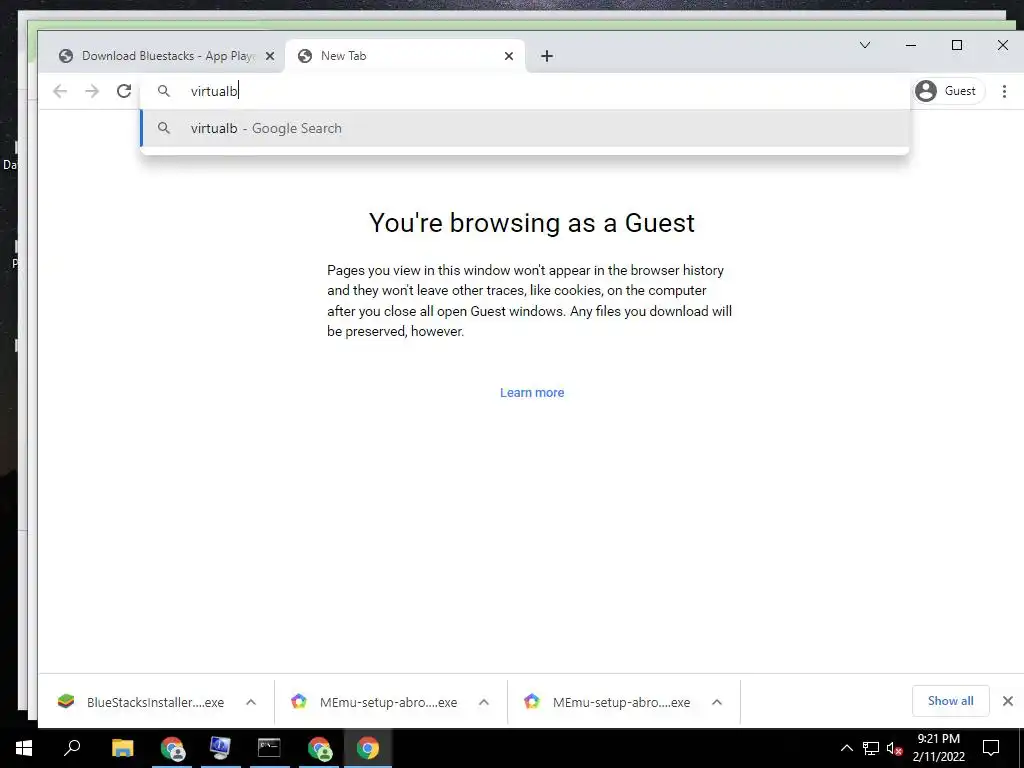
Task: Minimize the Chrome window
Action: (x=911, y=45)
